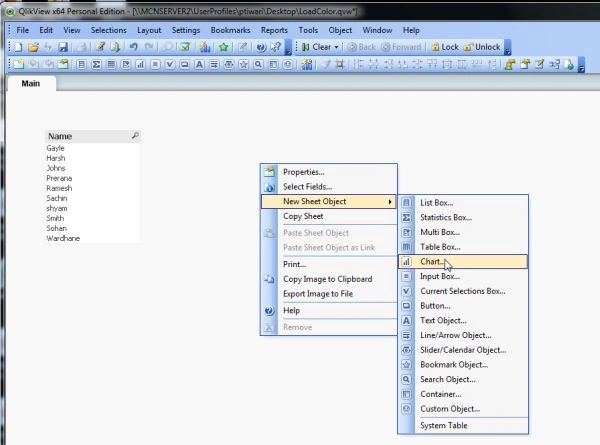The image size is (600, 445).
Task: Click Copy Sheet in context menu
Action: point(303,216)
